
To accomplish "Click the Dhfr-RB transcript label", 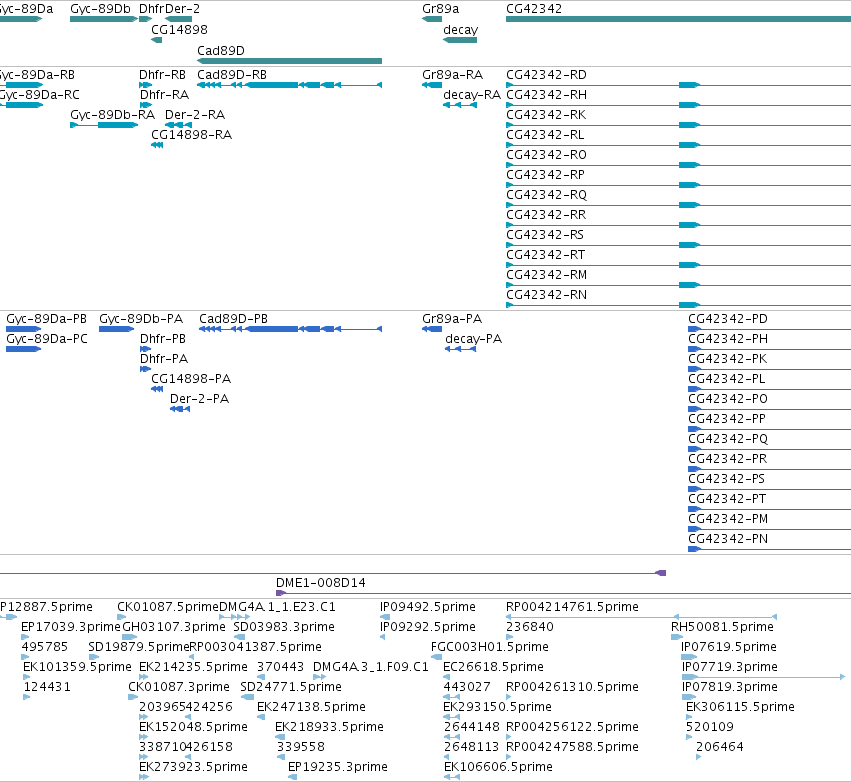I will point(162,74).
